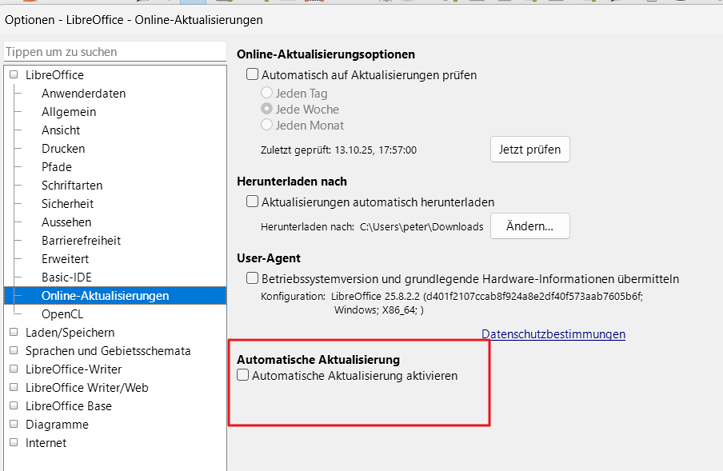This screenshot has height=471, width=723.
Task: Click the 'Tippen um zu suchen' search field
Action: pyautogui.click(x=114, y=51)
